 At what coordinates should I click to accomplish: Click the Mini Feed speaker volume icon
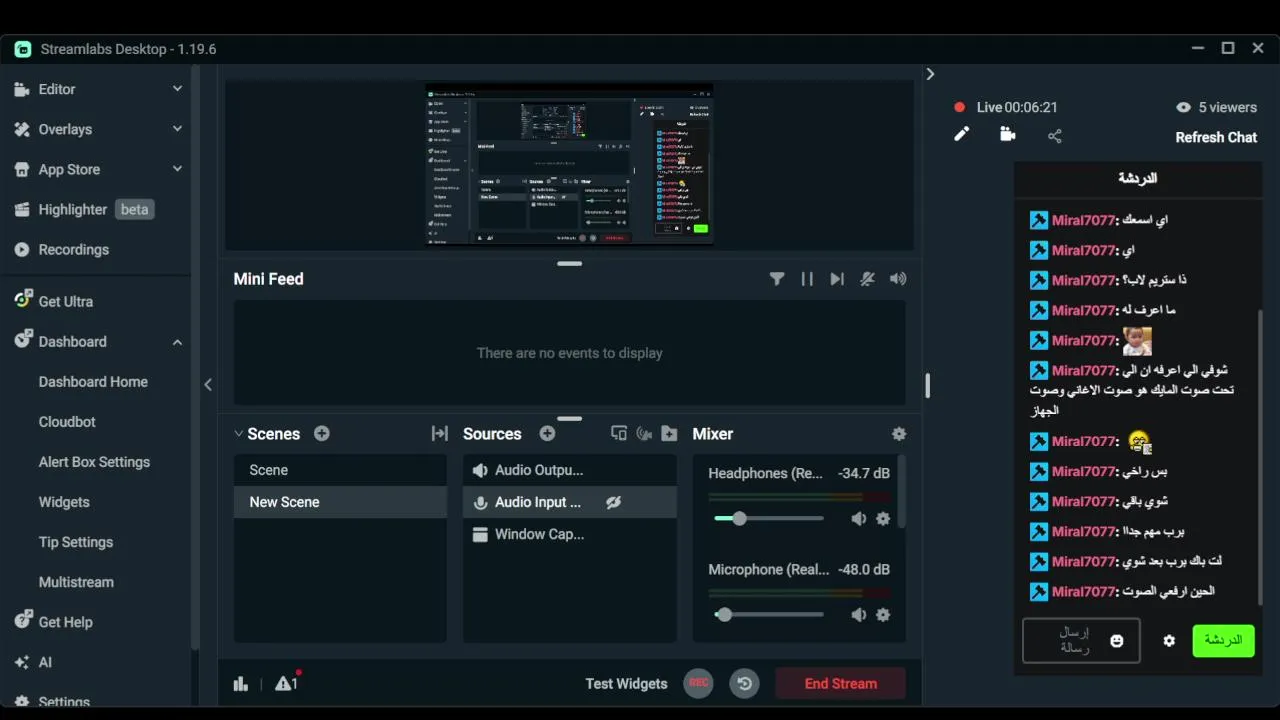898,279
